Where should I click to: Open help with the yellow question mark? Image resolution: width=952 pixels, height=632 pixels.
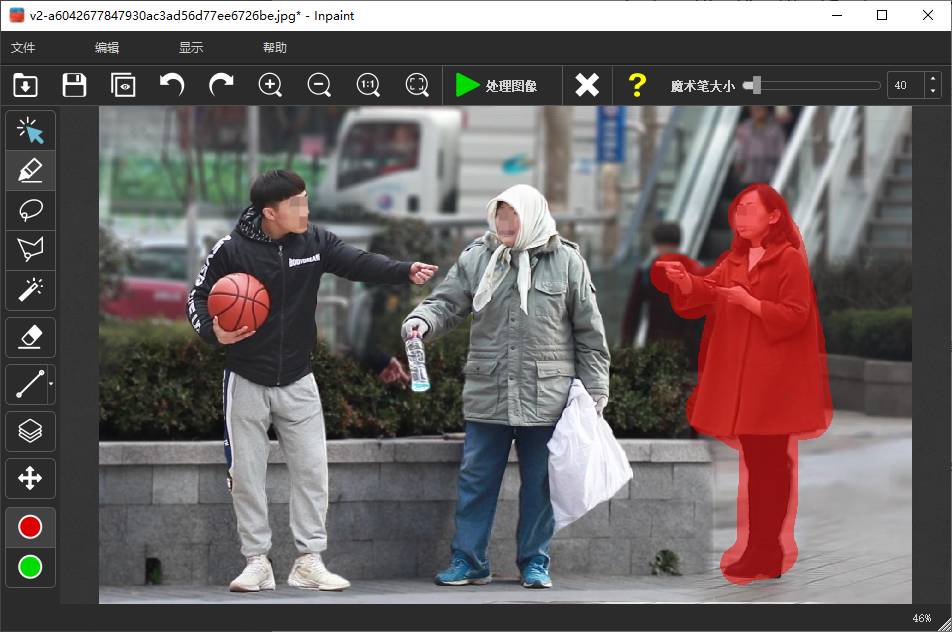(x=637, y=85)
